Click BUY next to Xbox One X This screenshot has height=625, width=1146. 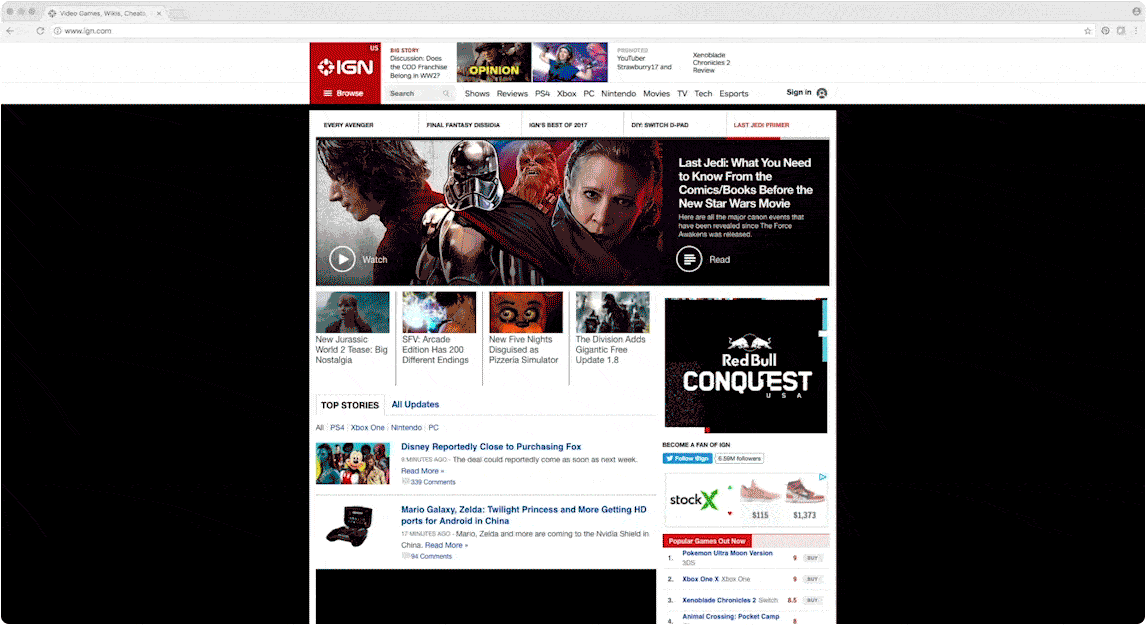pyautogui.click(x=812, y=579)
